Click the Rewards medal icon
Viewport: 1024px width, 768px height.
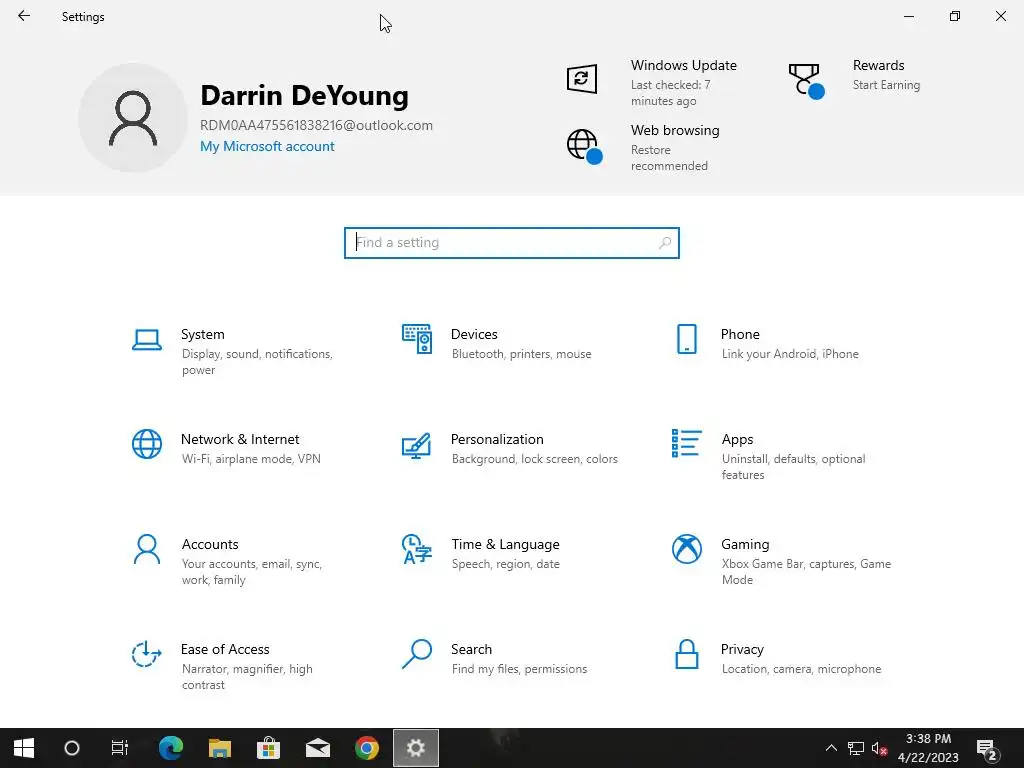(x=806, y=81)
